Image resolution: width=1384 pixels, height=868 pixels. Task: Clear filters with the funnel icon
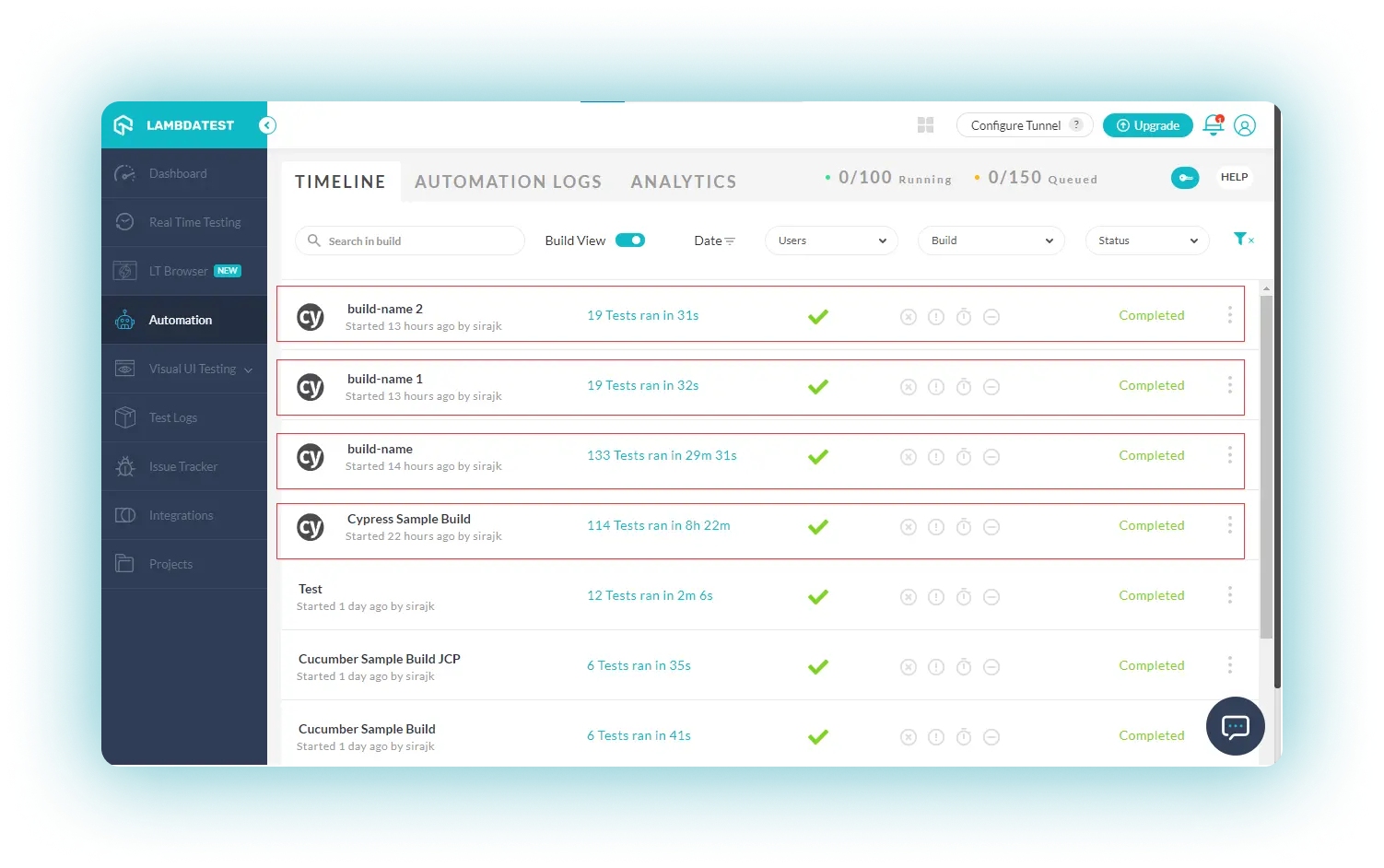tap(1243, 240)
